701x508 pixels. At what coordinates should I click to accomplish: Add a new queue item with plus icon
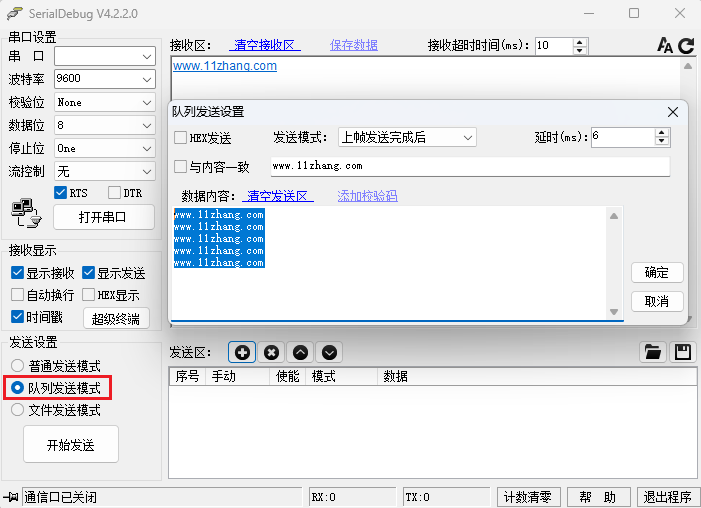click(242, 352)
